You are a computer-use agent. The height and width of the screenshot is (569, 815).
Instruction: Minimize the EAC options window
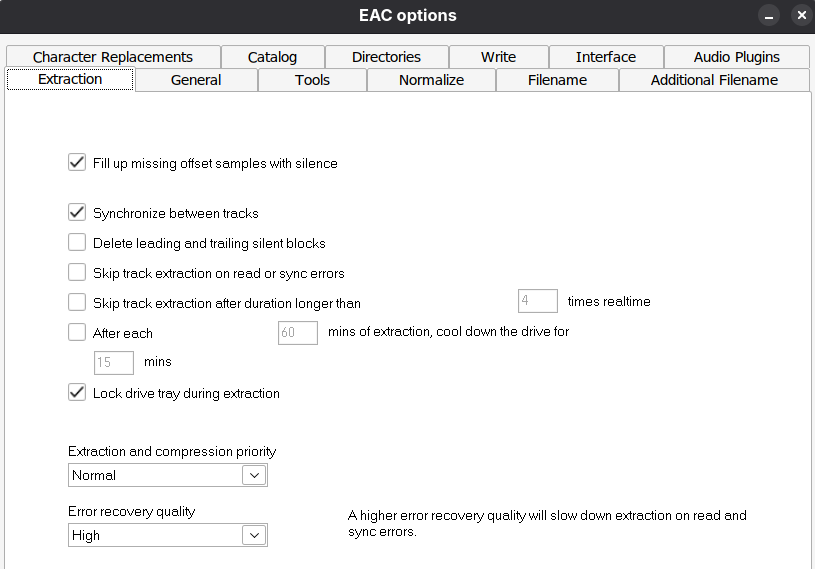769,16
